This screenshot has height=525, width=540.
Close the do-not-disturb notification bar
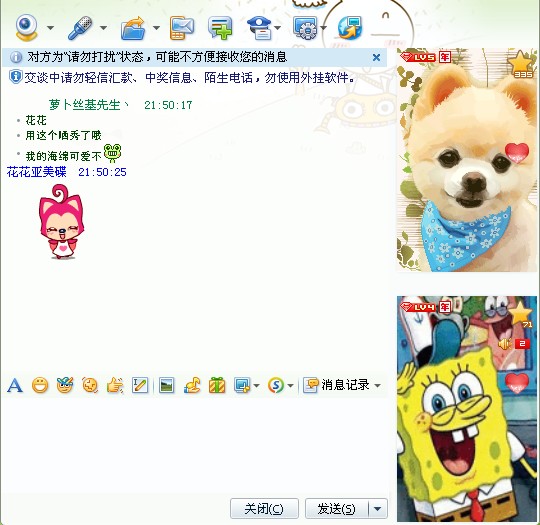pyautogui.click(x=376, y=58)
